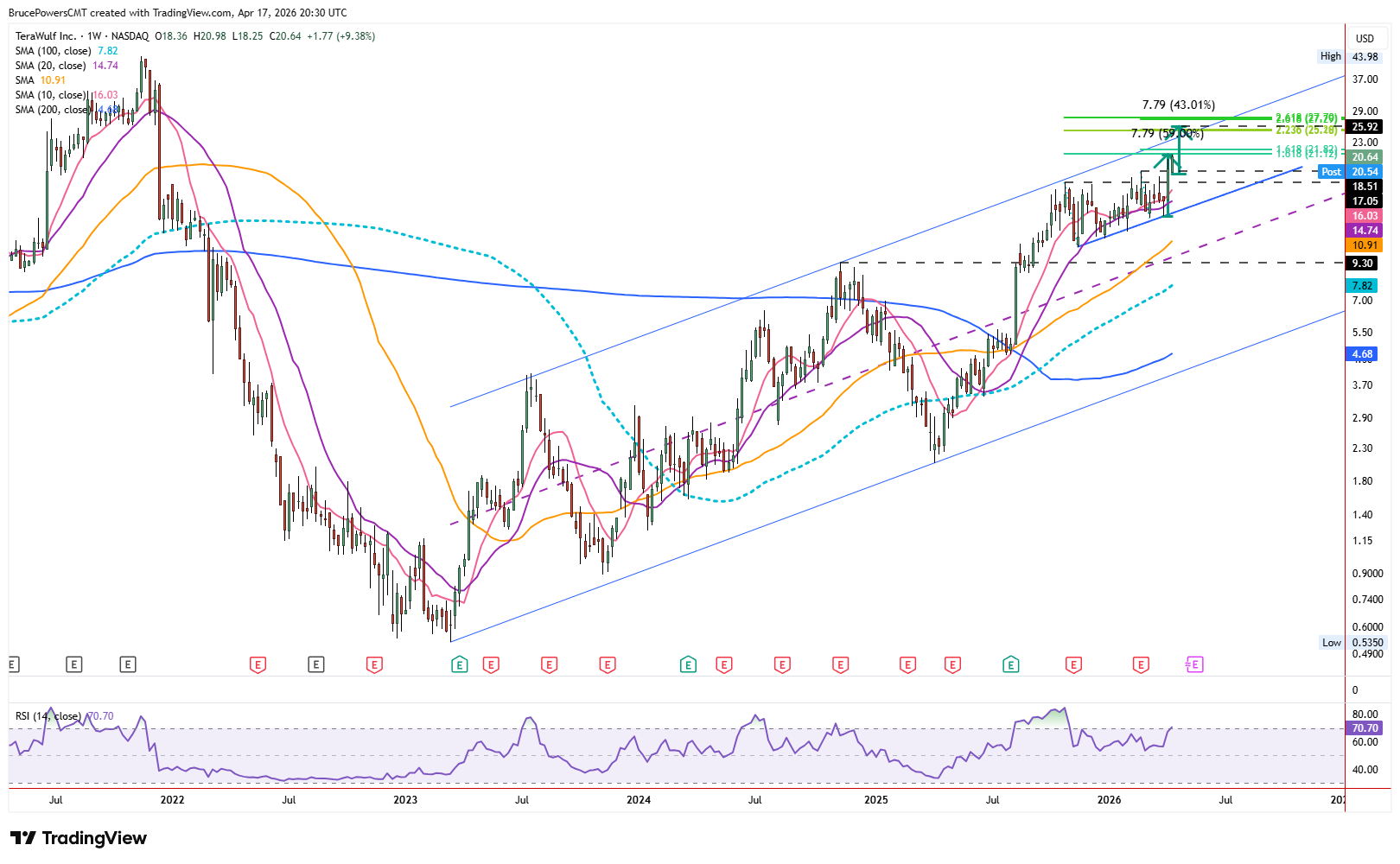Click the 2026 time axis label

pos(1109,800)
